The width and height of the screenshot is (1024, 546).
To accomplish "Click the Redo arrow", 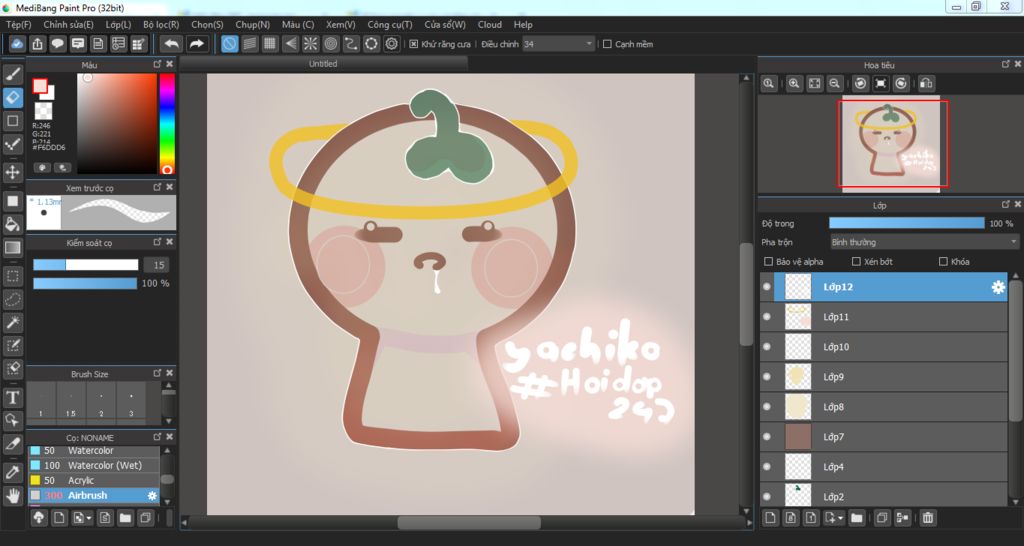I will (196, 44).
